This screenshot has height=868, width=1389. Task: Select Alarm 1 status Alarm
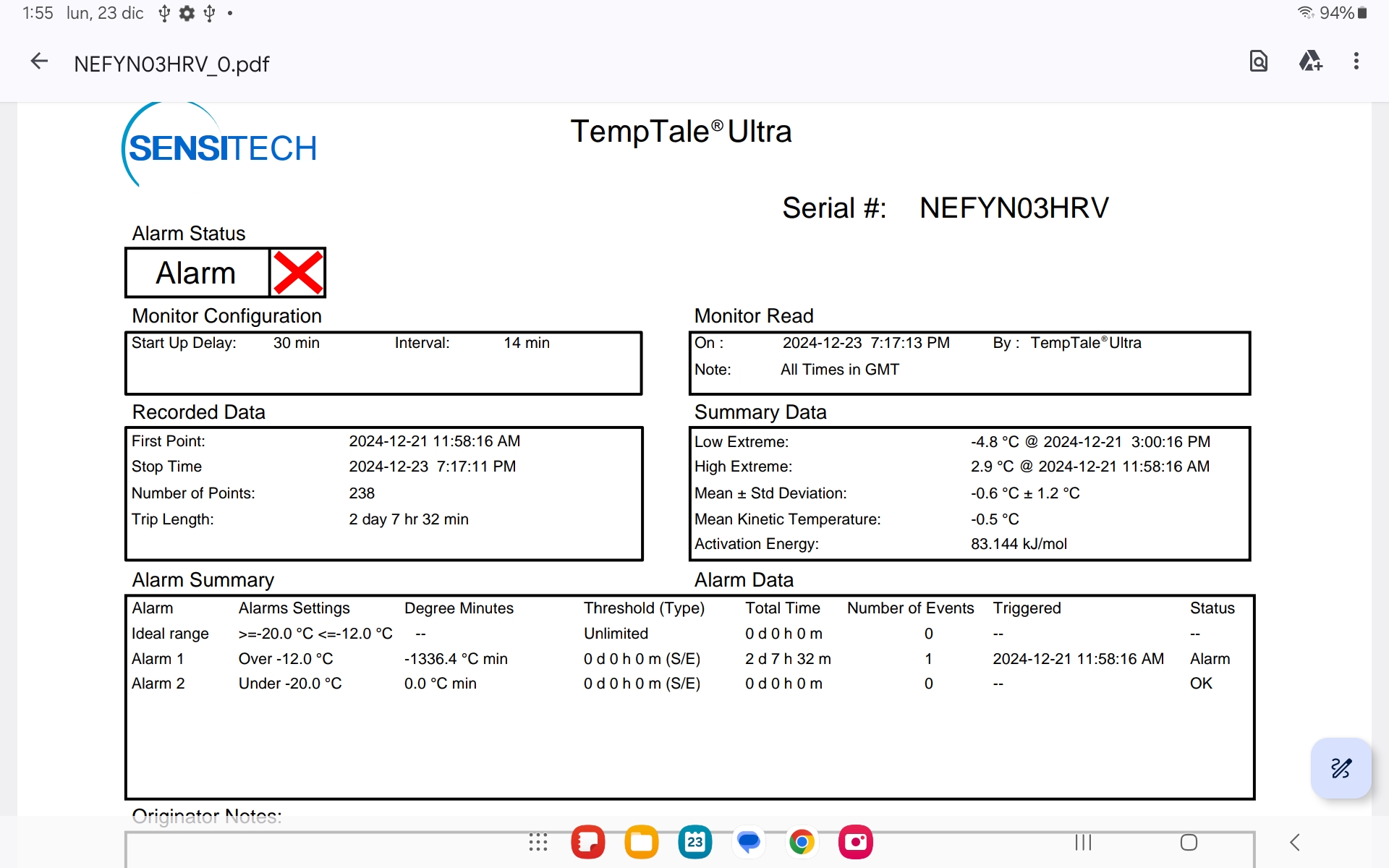1210,659
